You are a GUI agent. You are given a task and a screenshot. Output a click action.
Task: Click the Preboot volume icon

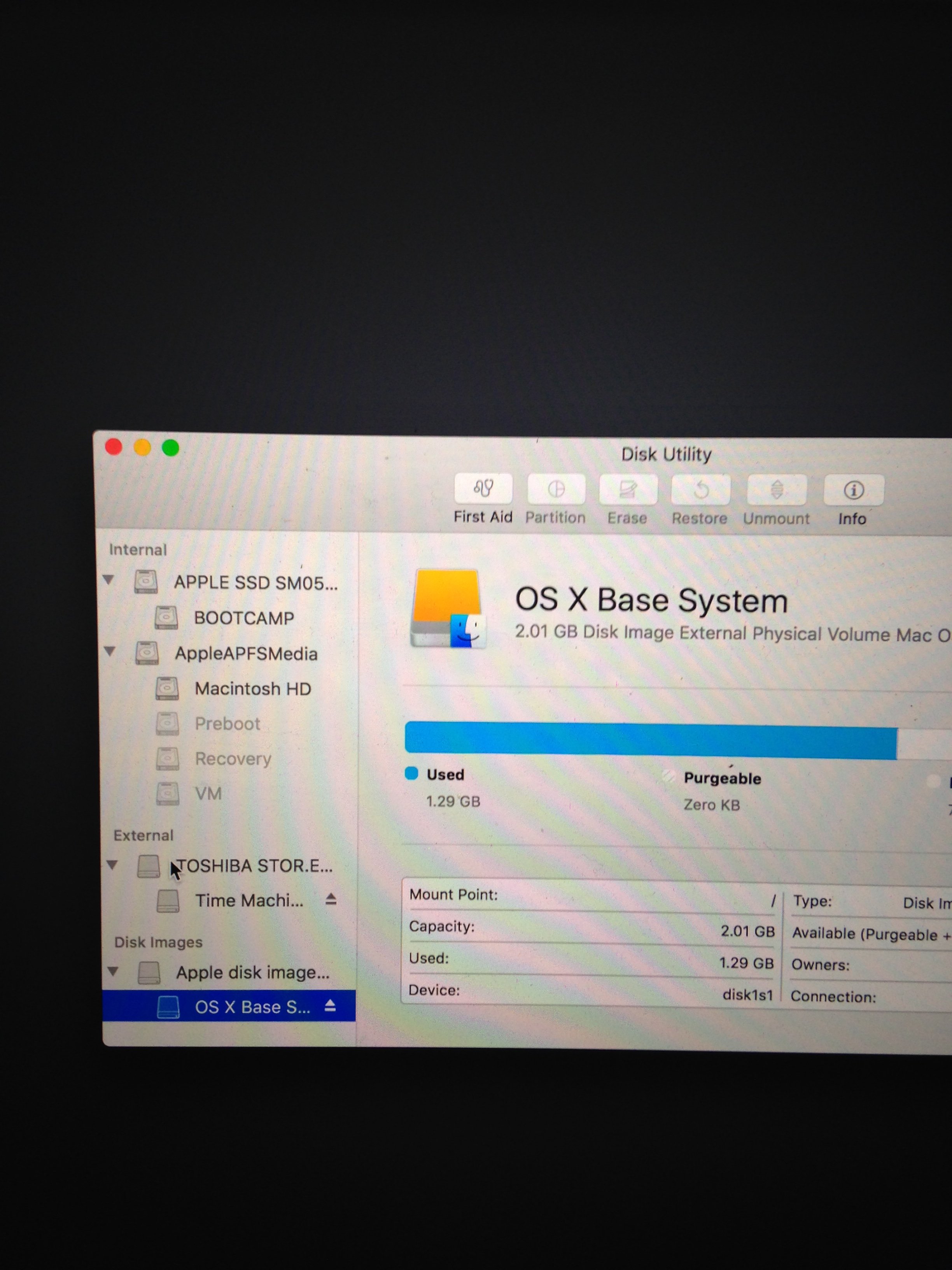click(168, 723)
